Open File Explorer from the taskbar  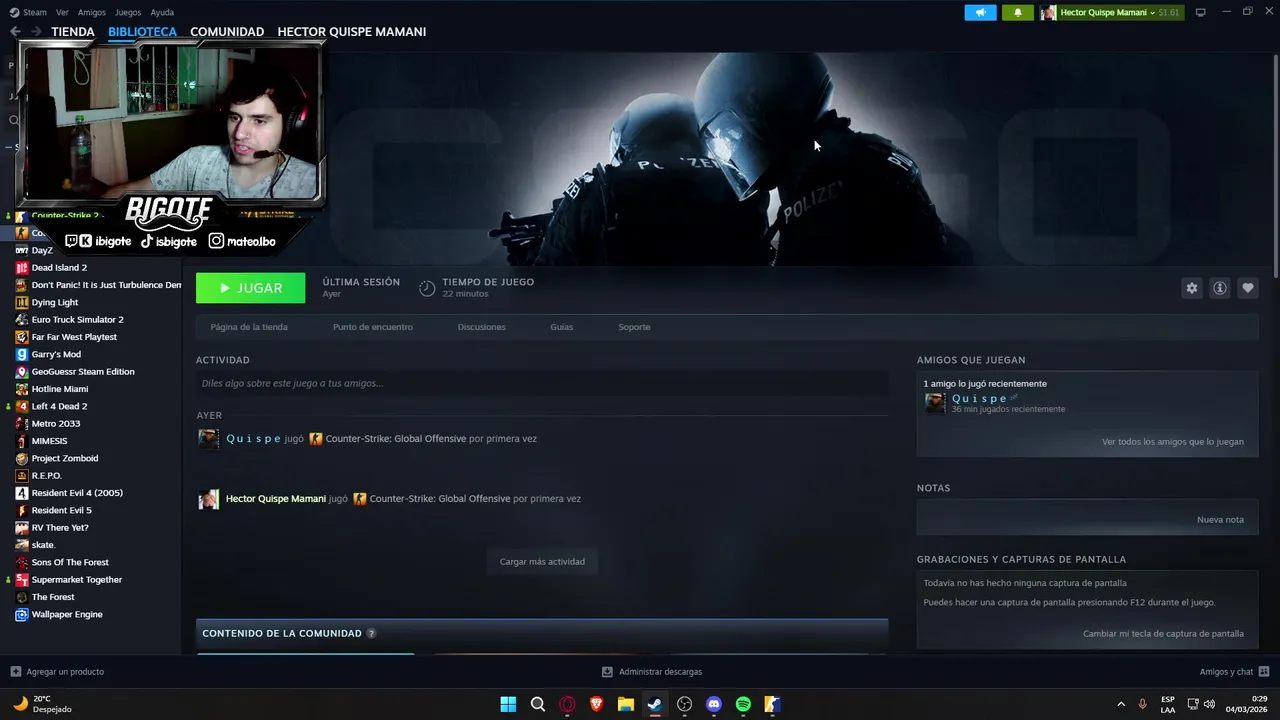(x=626, y=704)
